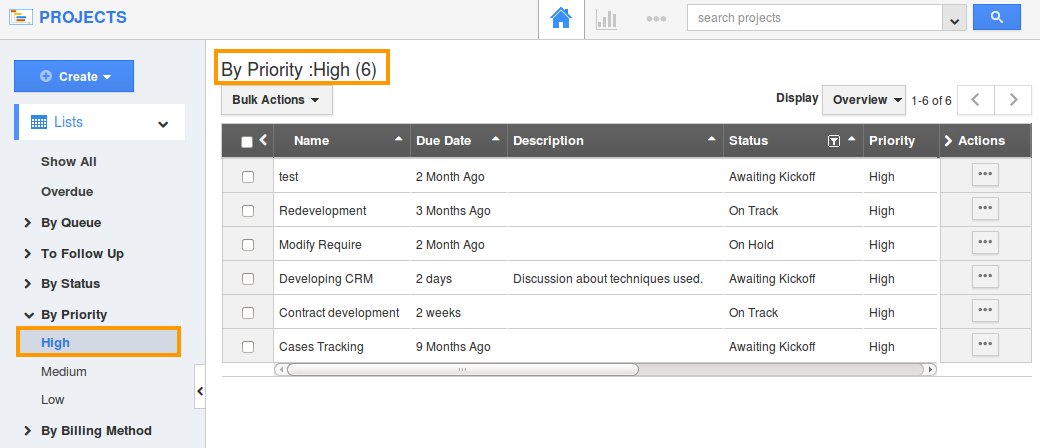Open the Create dropdown button

coord(74,76)
